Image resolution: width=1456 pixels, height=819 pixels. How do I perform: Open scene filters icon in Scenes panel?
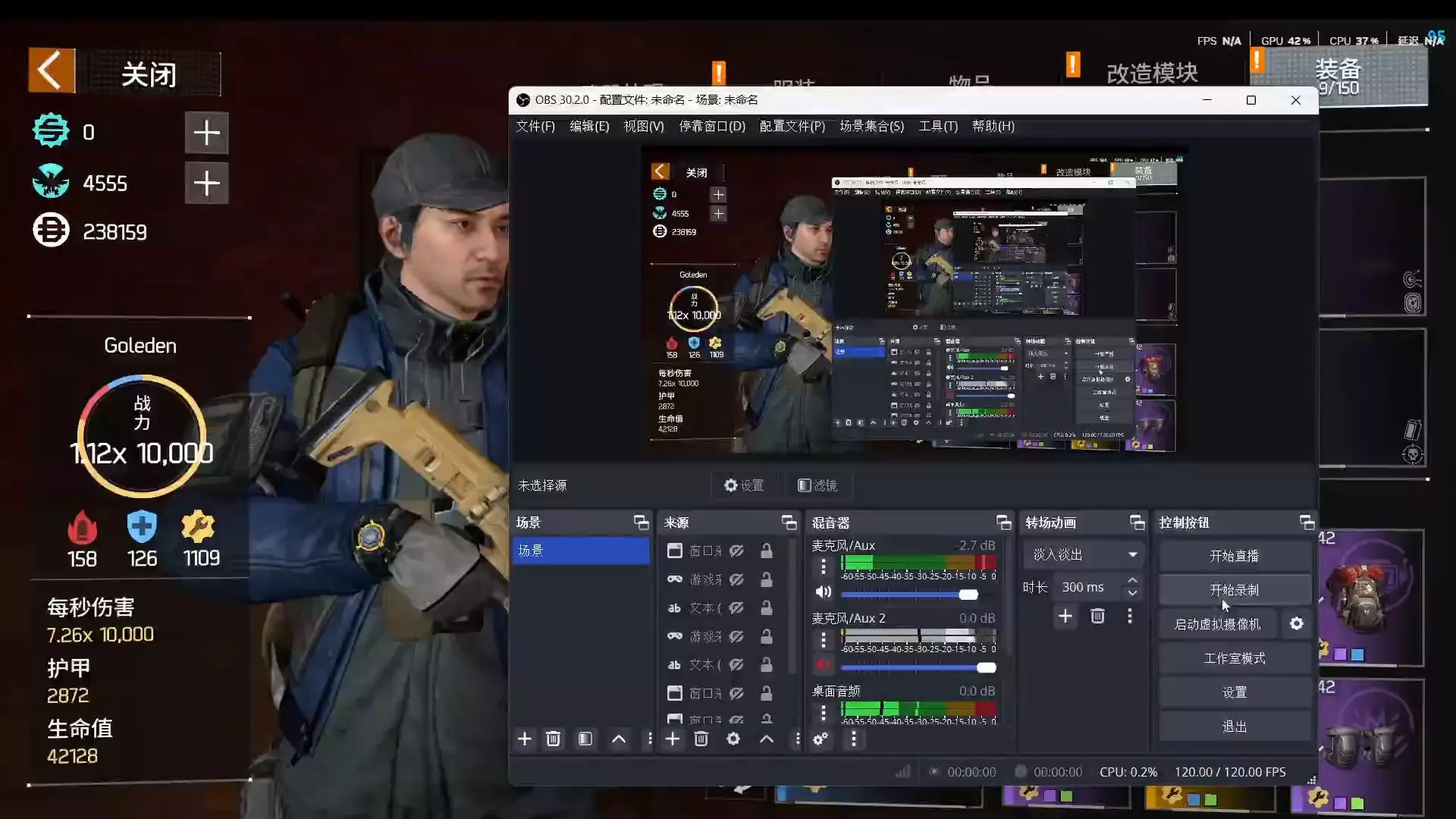pos(585,739)
